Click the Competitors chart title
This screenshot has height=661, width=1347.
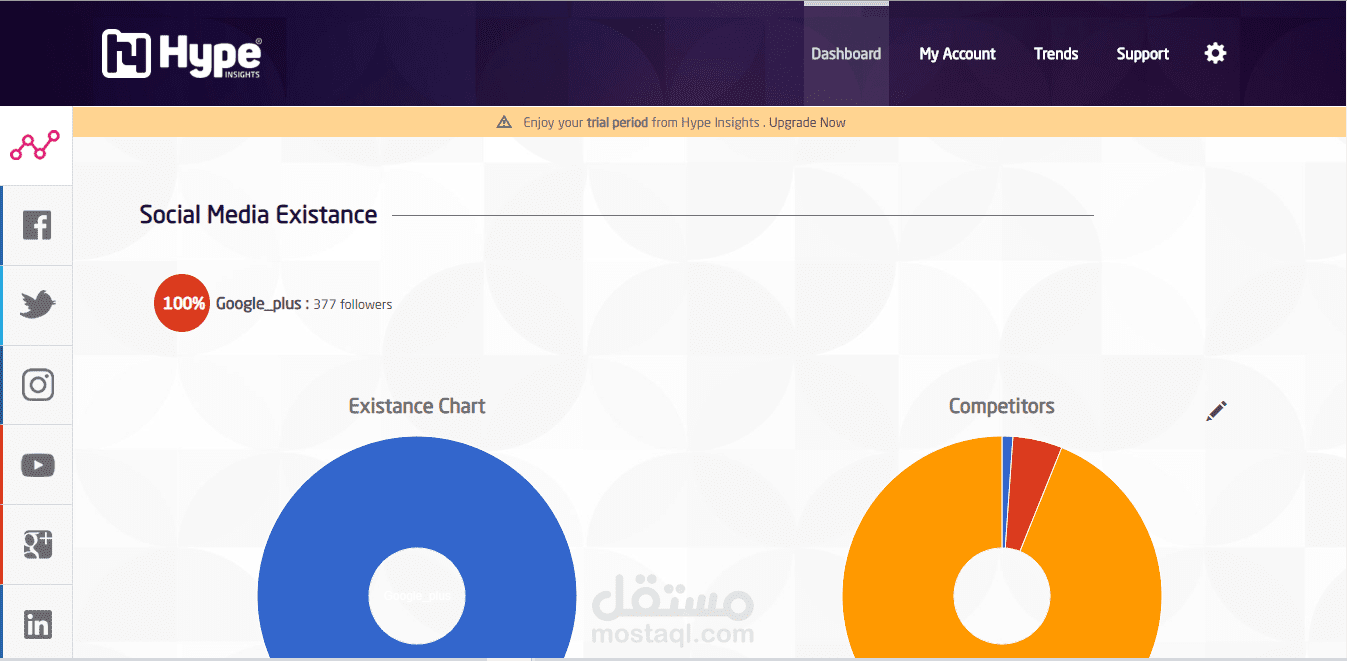pyautogui.click(x=1001, y=406)
